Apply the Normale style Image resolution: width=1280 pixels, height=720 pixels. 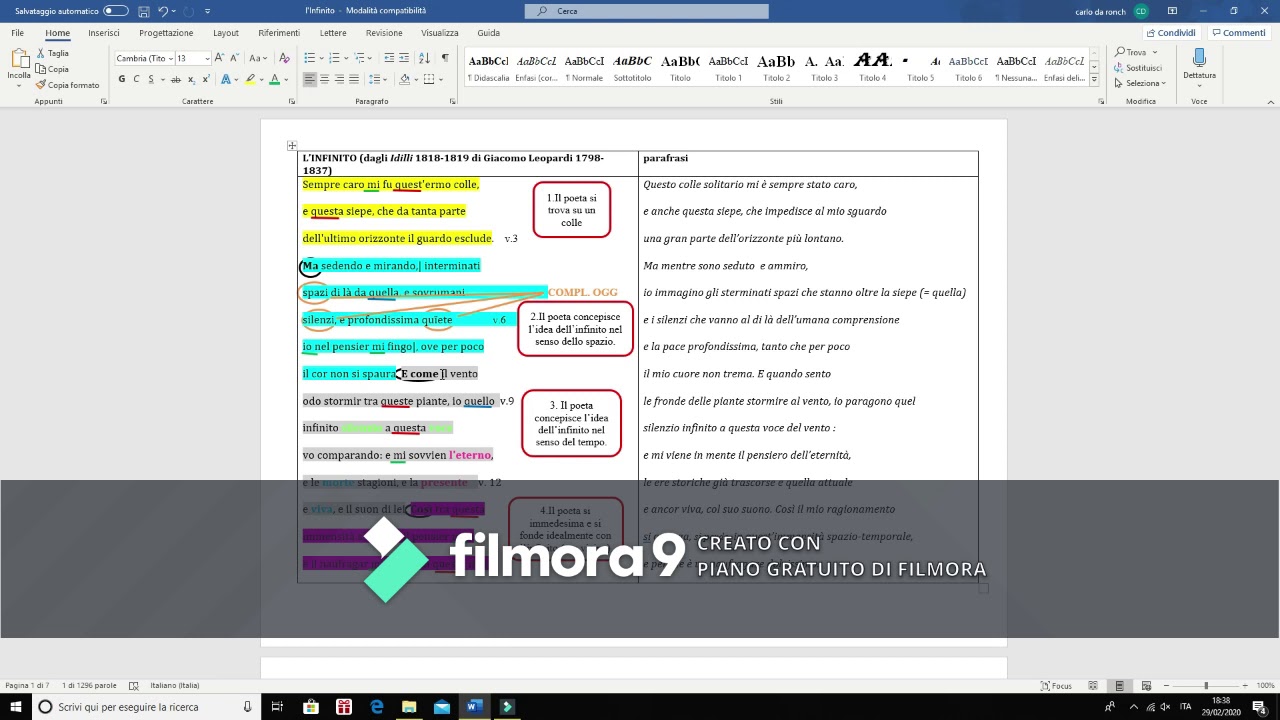point(584,68)
